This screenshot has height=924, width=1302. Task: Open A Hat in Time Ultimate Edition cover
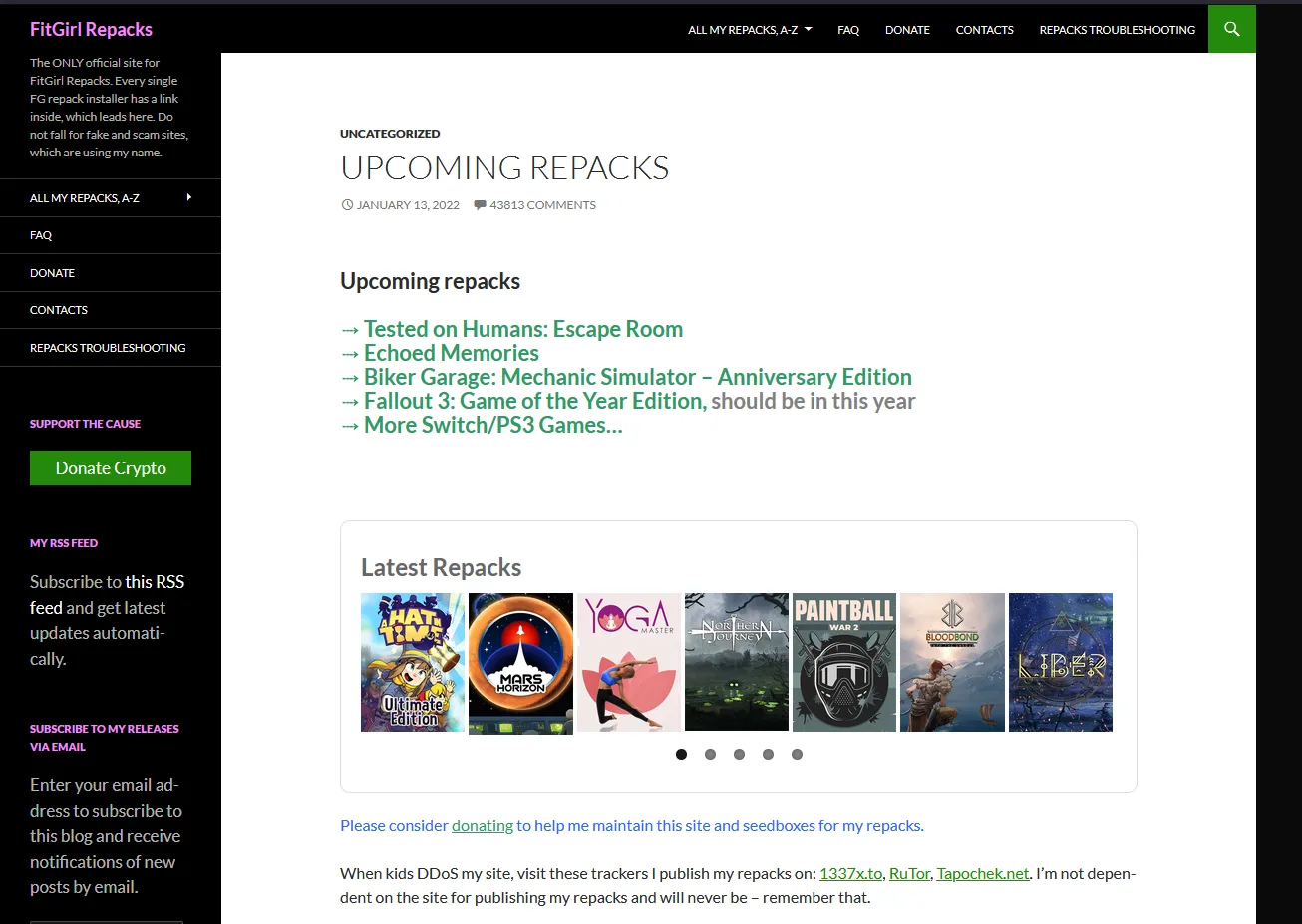[413, 663]
